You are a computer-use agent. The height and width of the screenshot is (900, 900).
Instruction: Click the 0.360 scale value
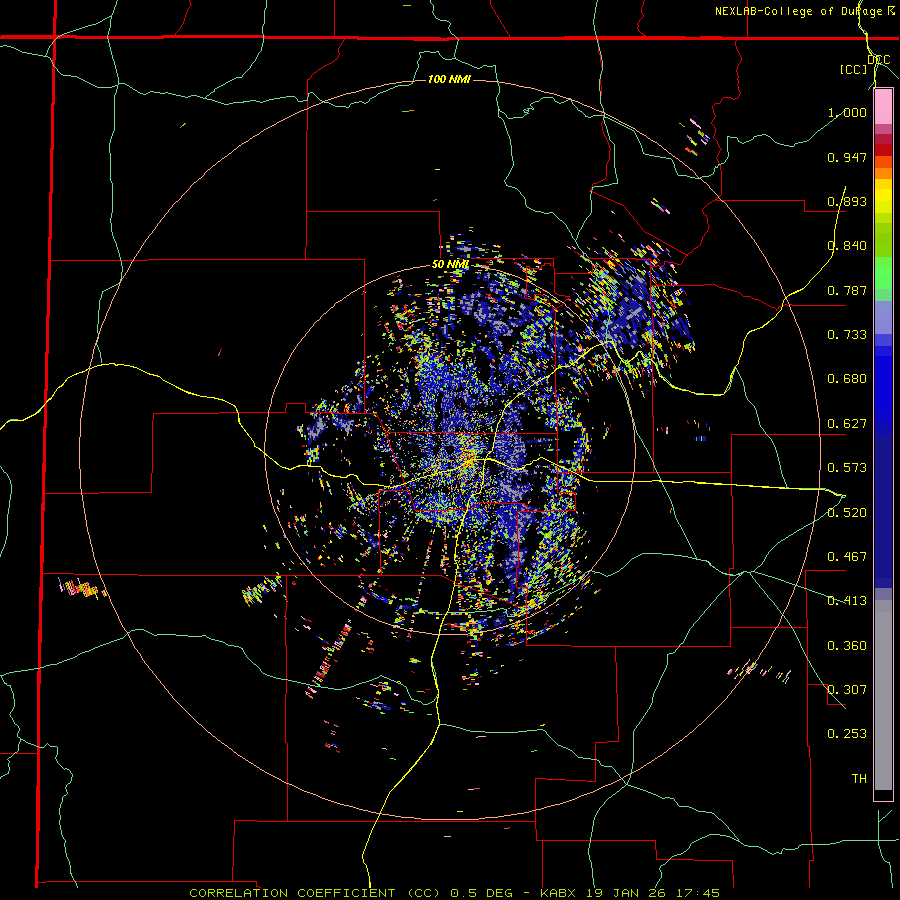tap(847, 646)
